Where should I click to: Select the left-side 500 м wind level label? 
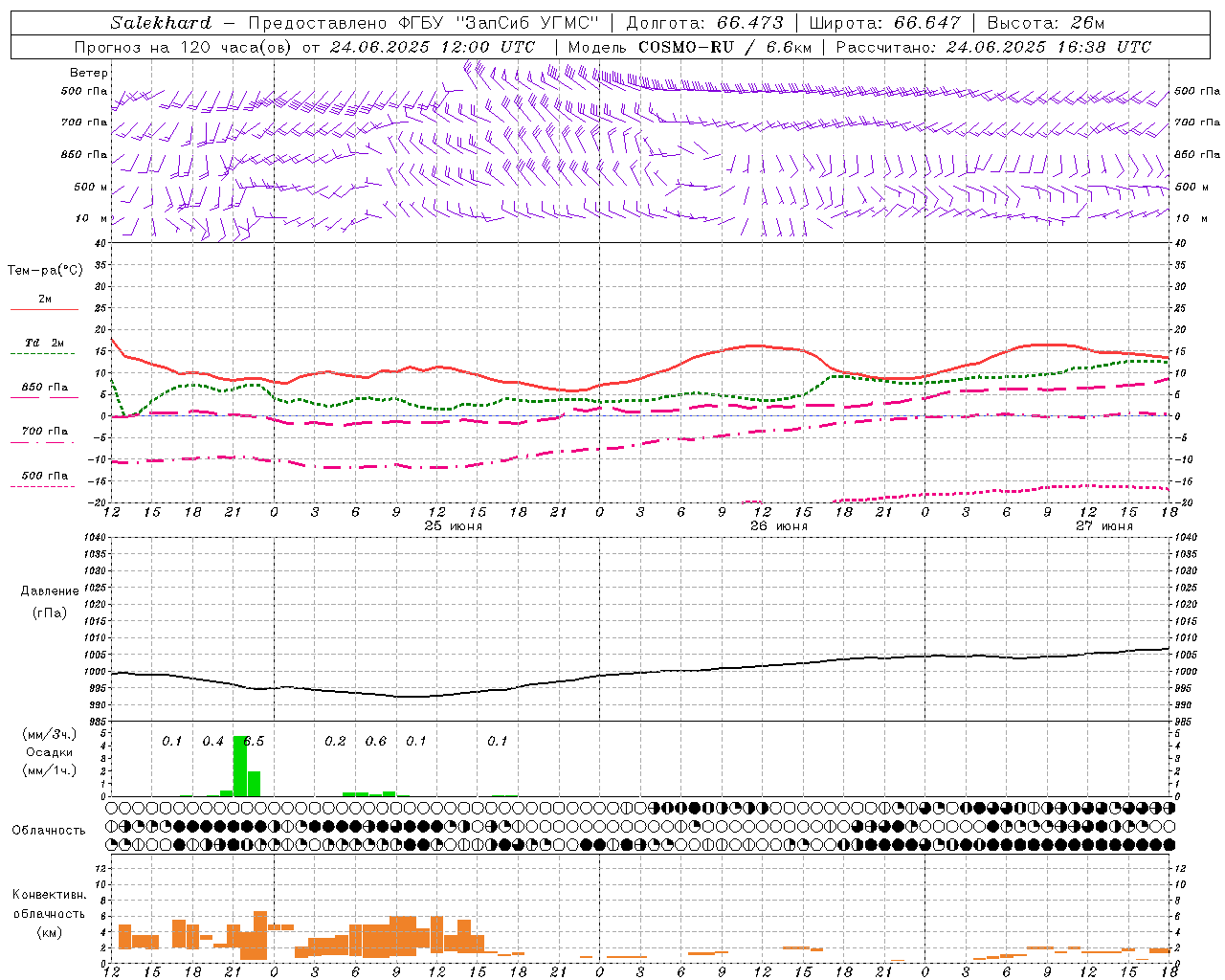pyautogui.click(x=92, y=187)
